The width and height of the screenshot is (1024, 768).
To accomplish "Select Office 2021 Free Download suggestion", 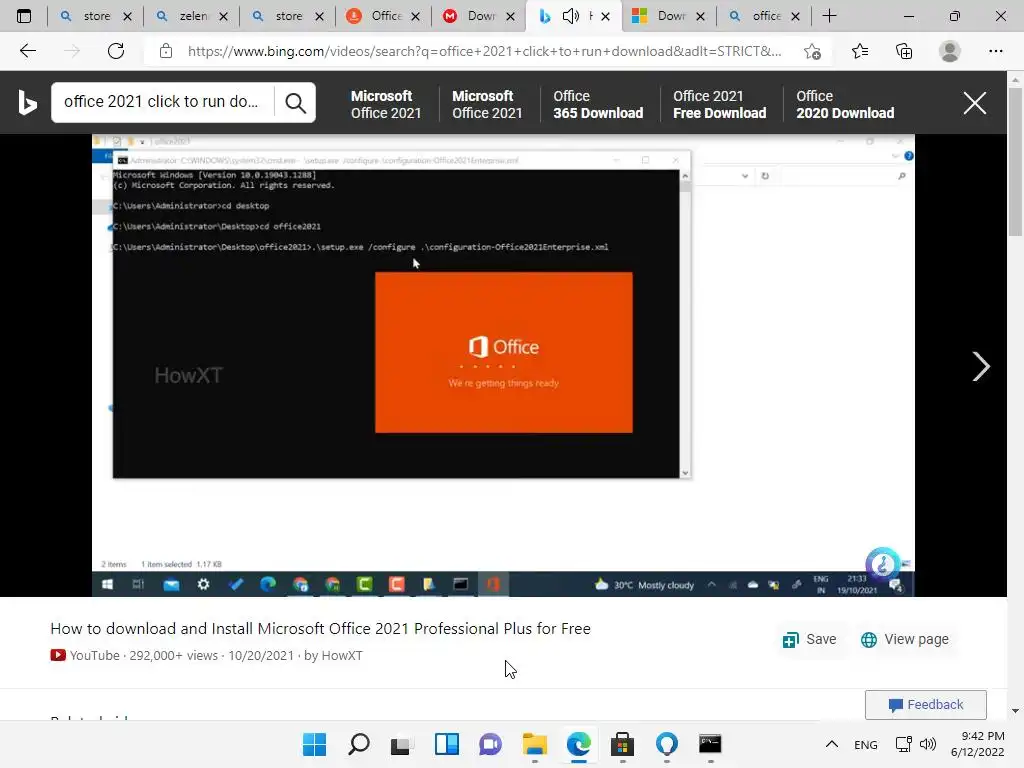I will [720, 104].
